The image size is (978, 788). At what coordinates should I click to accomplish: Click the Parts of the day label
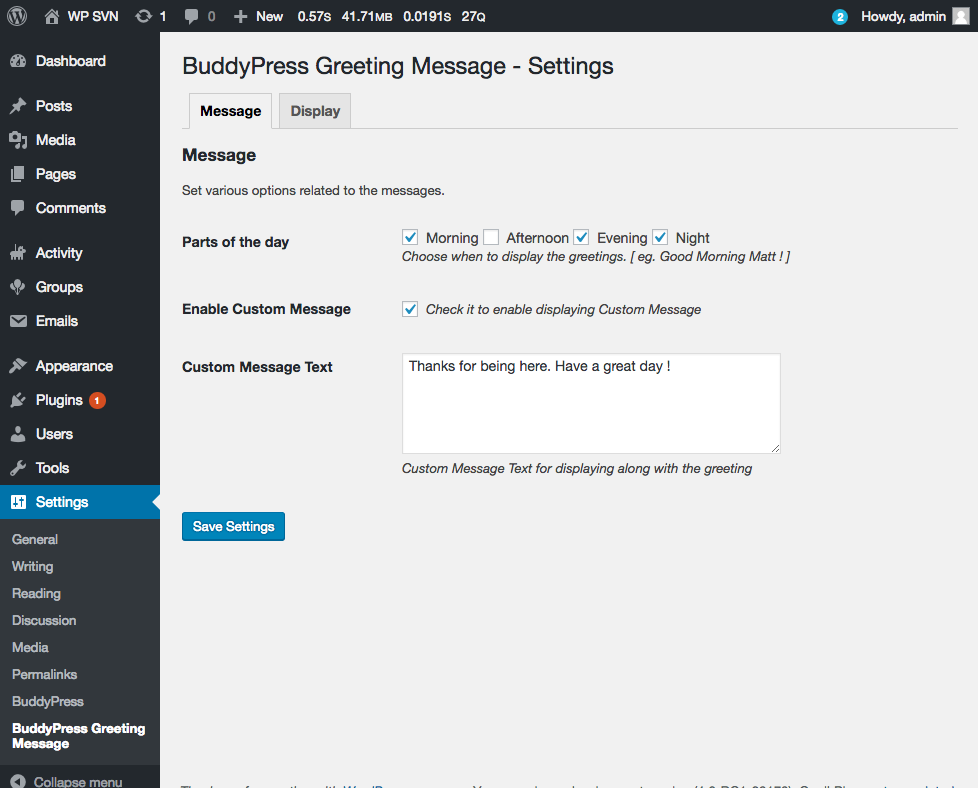(x=235, y=242)
